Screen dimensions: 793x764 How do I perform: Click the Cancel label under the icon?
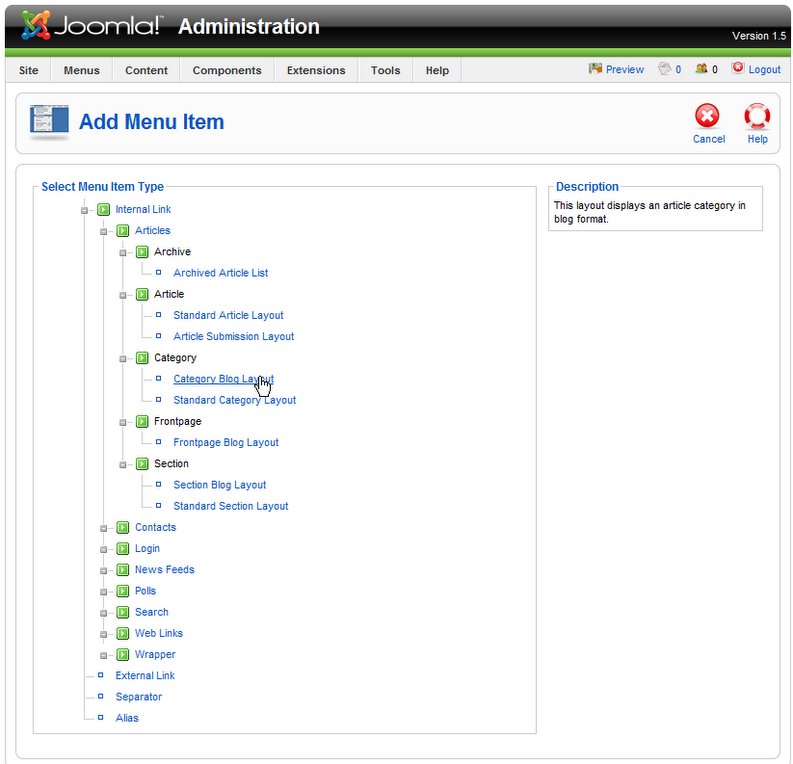pos(709,139)
